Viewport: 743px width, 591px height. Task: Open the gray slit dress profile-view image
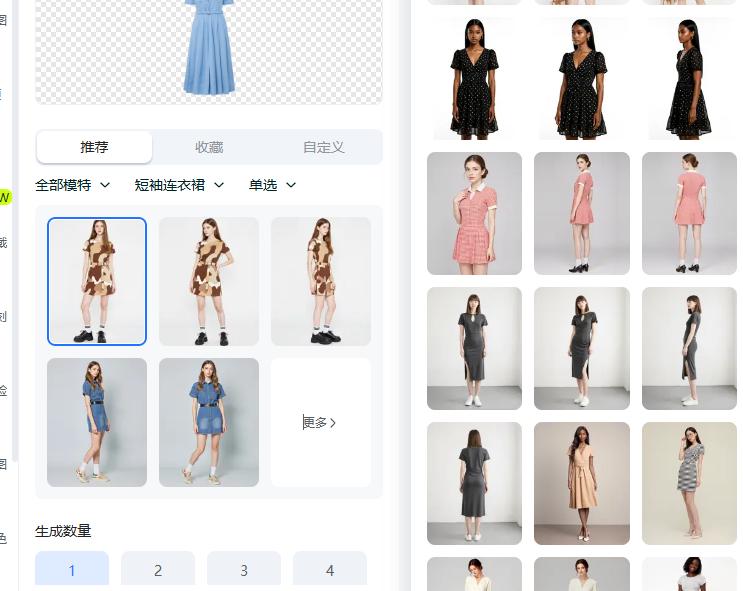689,348
